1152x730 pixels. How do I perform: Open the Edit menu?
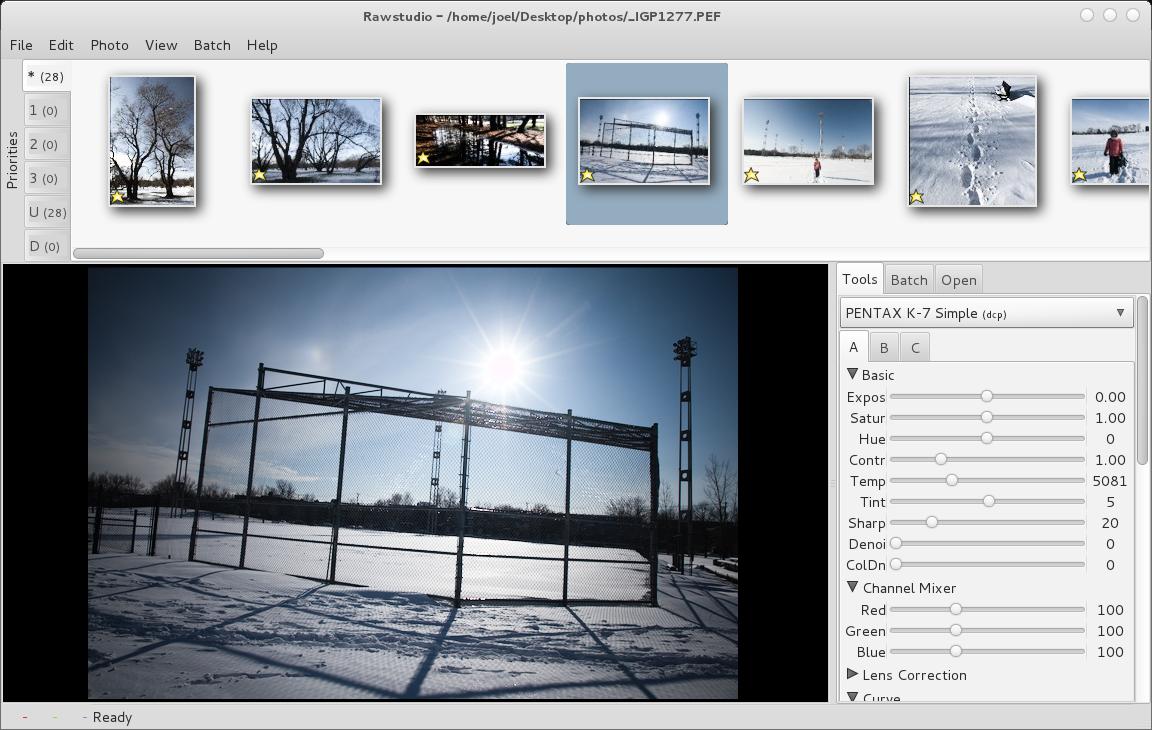coord(61,46)
